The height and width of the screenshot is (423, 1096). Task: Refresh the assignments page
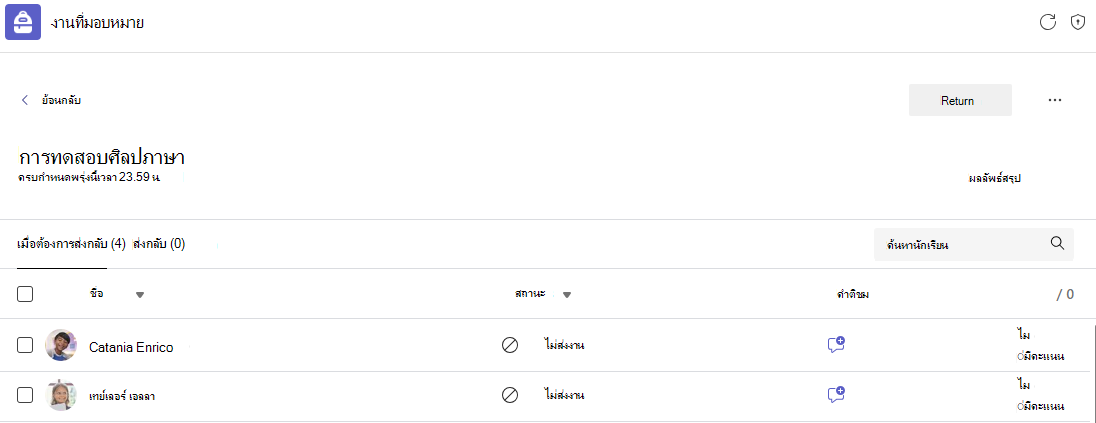[x=1047, y=22]
